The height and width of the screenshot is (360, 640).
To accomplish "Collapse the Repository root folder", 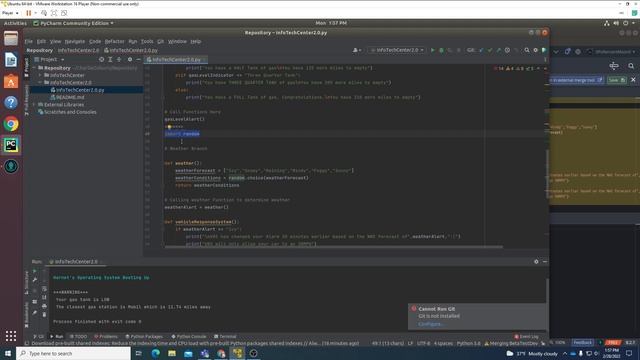I will 35,68.
